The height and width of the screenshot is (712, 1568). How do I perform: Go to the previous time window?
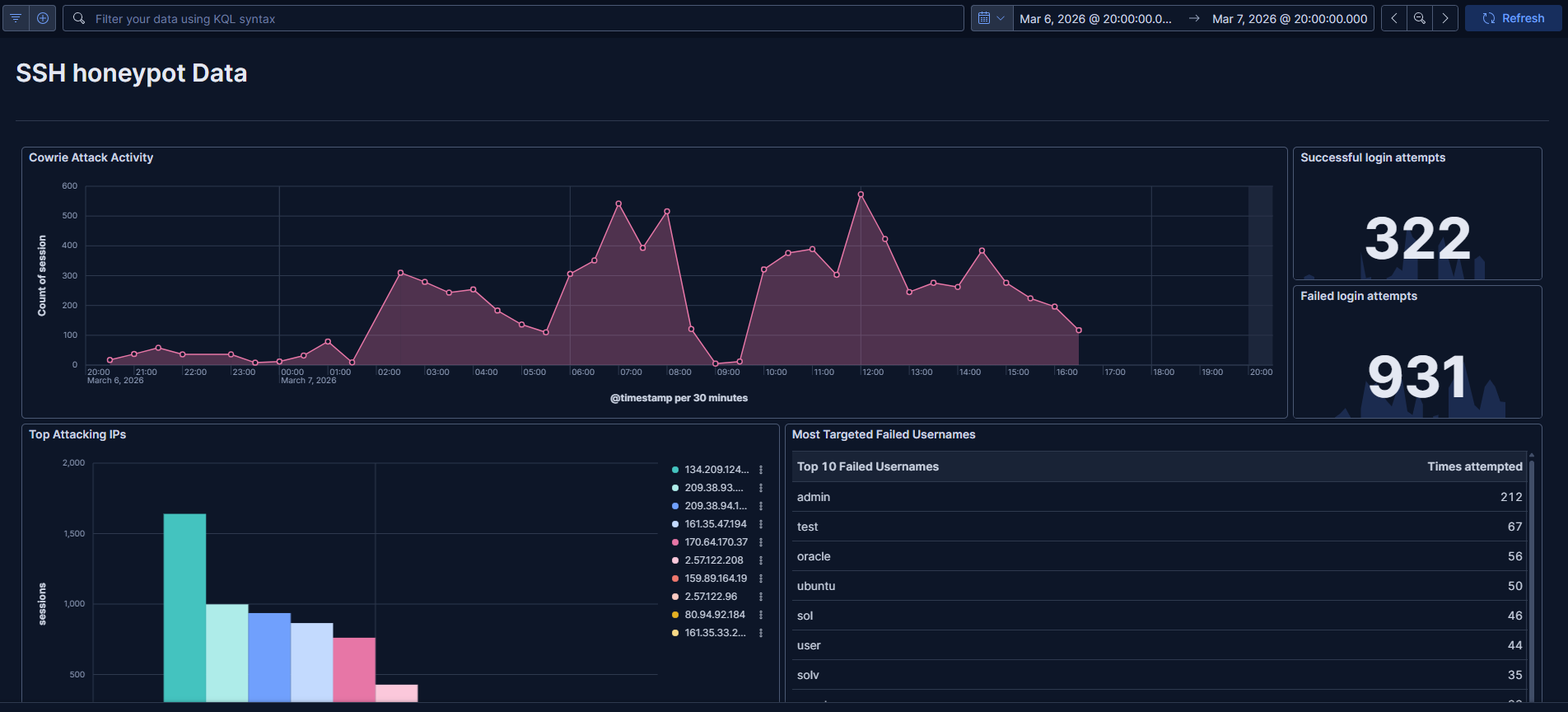click(x=1393, y=18)
